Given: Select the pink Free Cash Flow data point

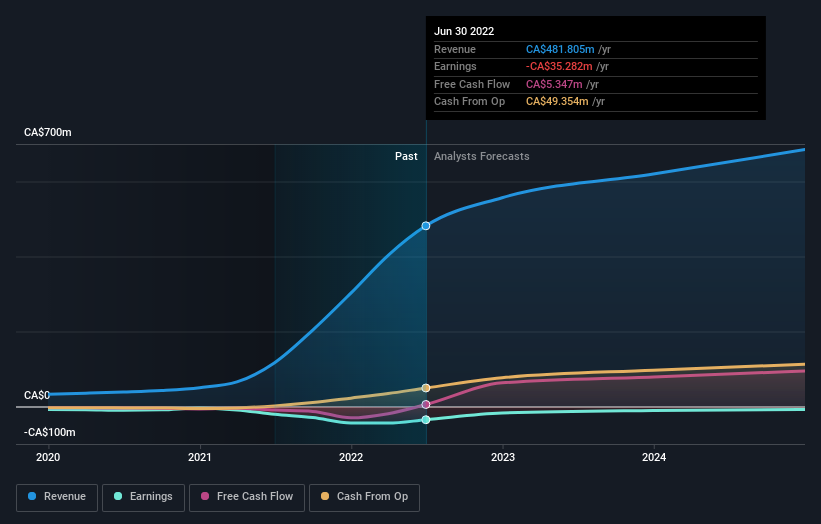Looking at the screenshot, I should tap(426, 404).
